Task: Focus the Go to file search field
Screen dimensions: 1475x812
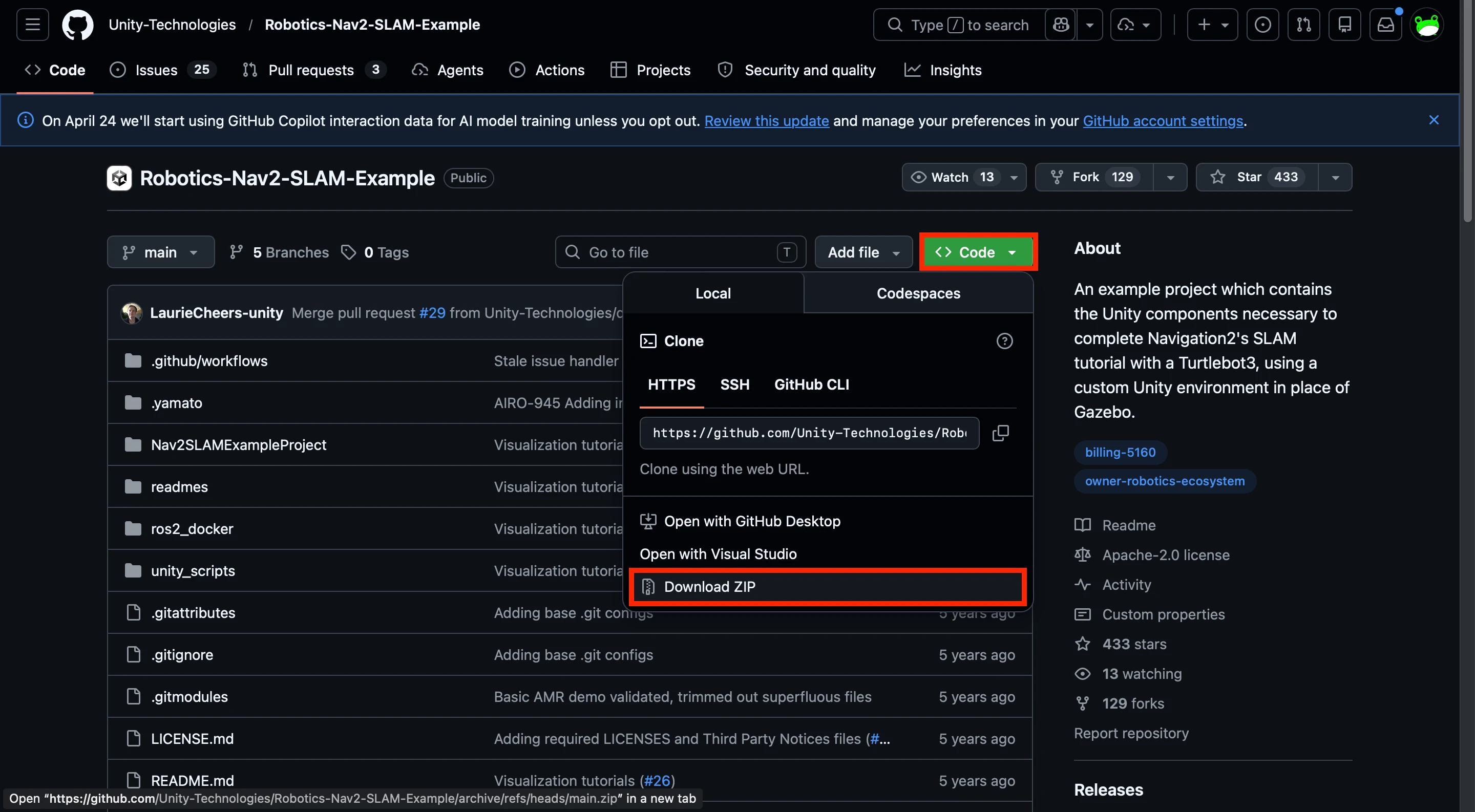Action: point(680,252)
